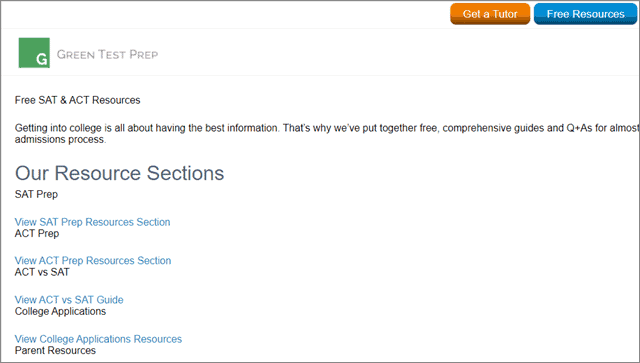Screen dimensions: 640x363
Task: Click the Green Test Prep wordmark text
Action: (107, 54)
